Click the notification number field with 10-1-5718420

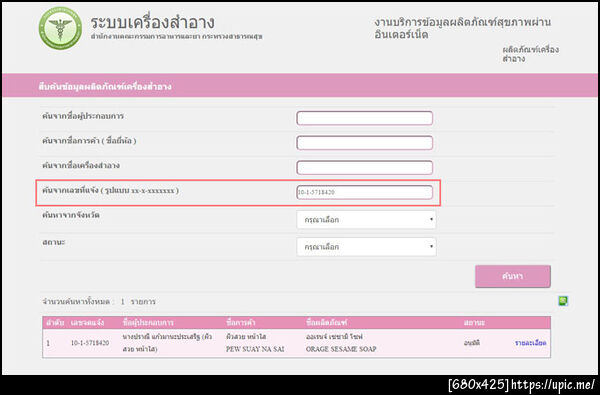(x=364, y=192)
